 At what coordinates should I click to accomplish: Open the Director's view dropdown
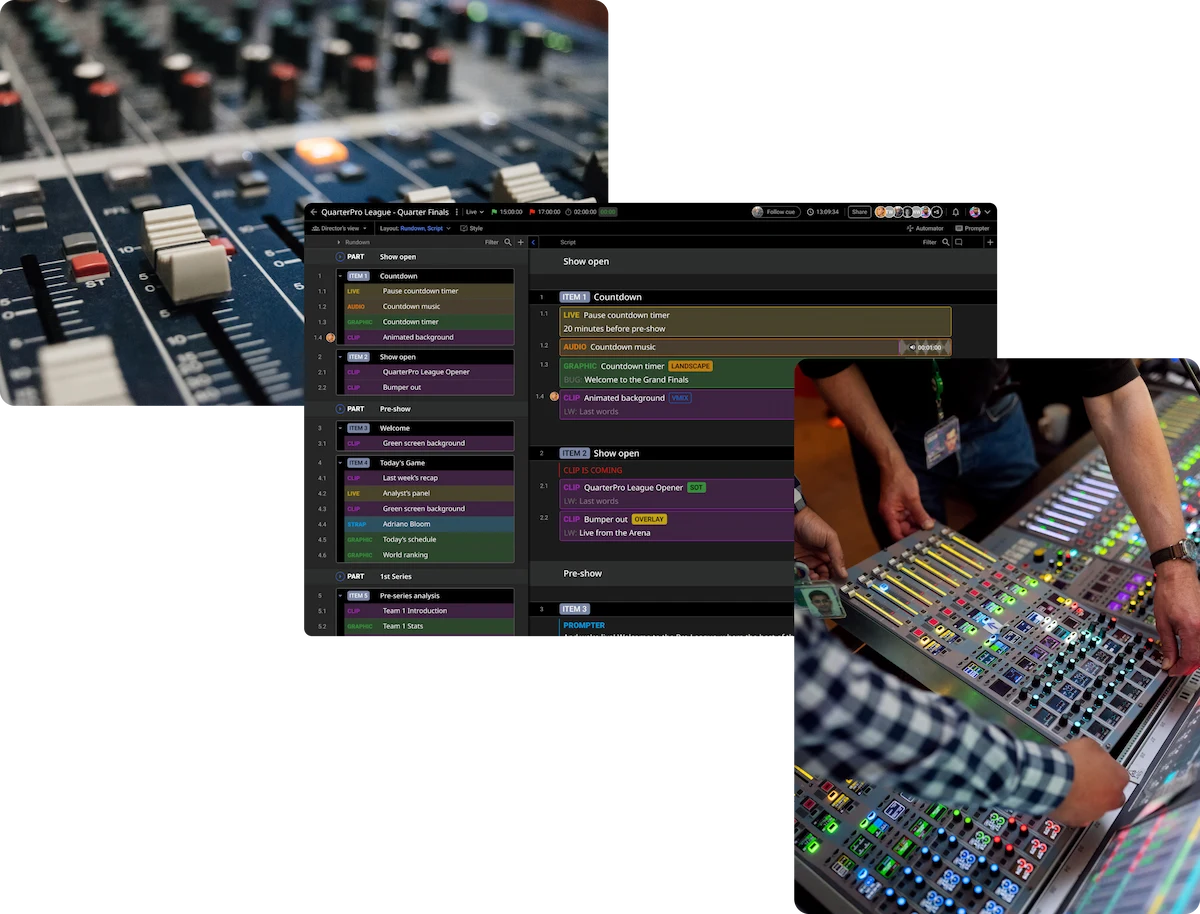tap(340, 228)
